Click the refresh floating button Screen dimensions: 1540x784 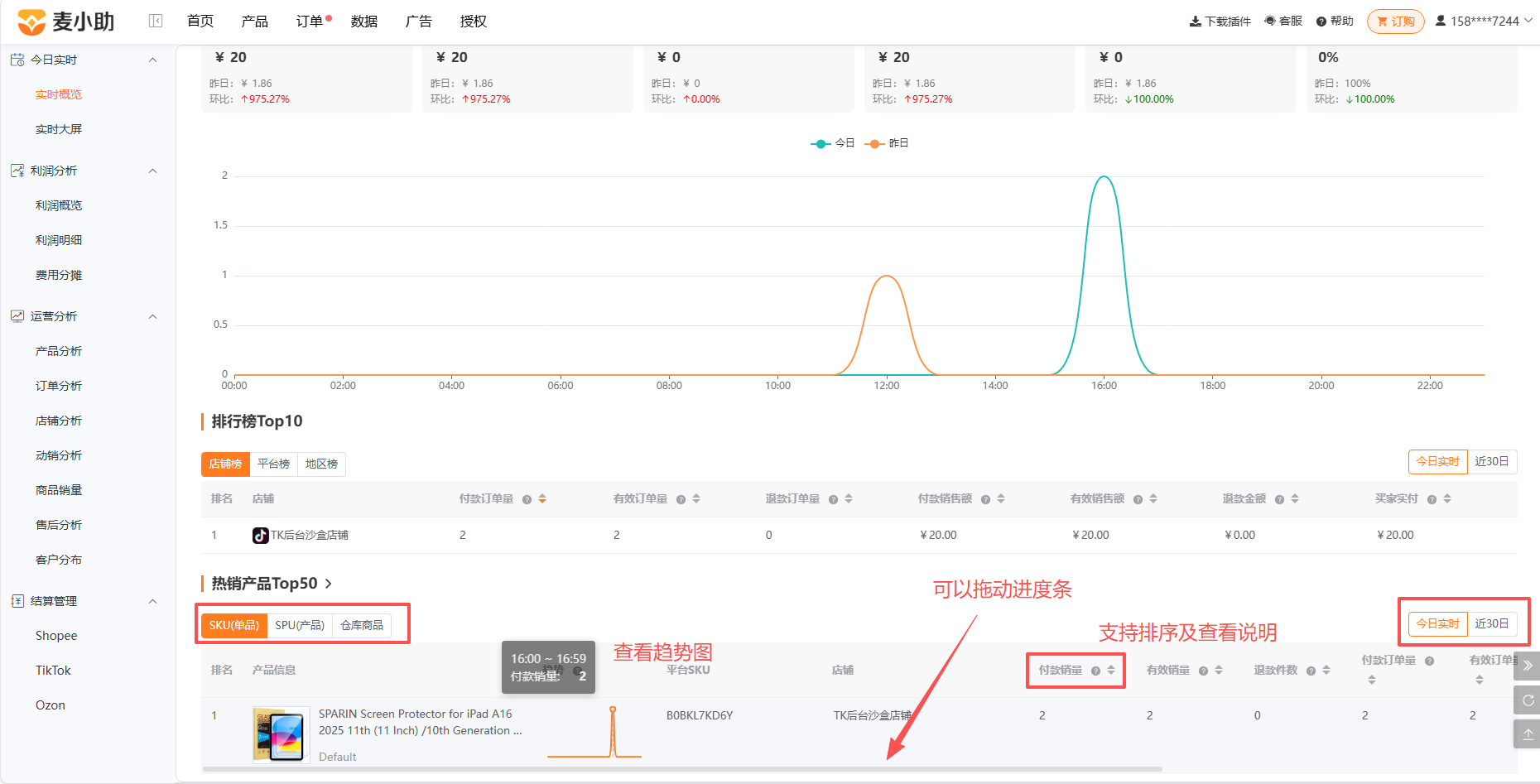point(1528,700)
